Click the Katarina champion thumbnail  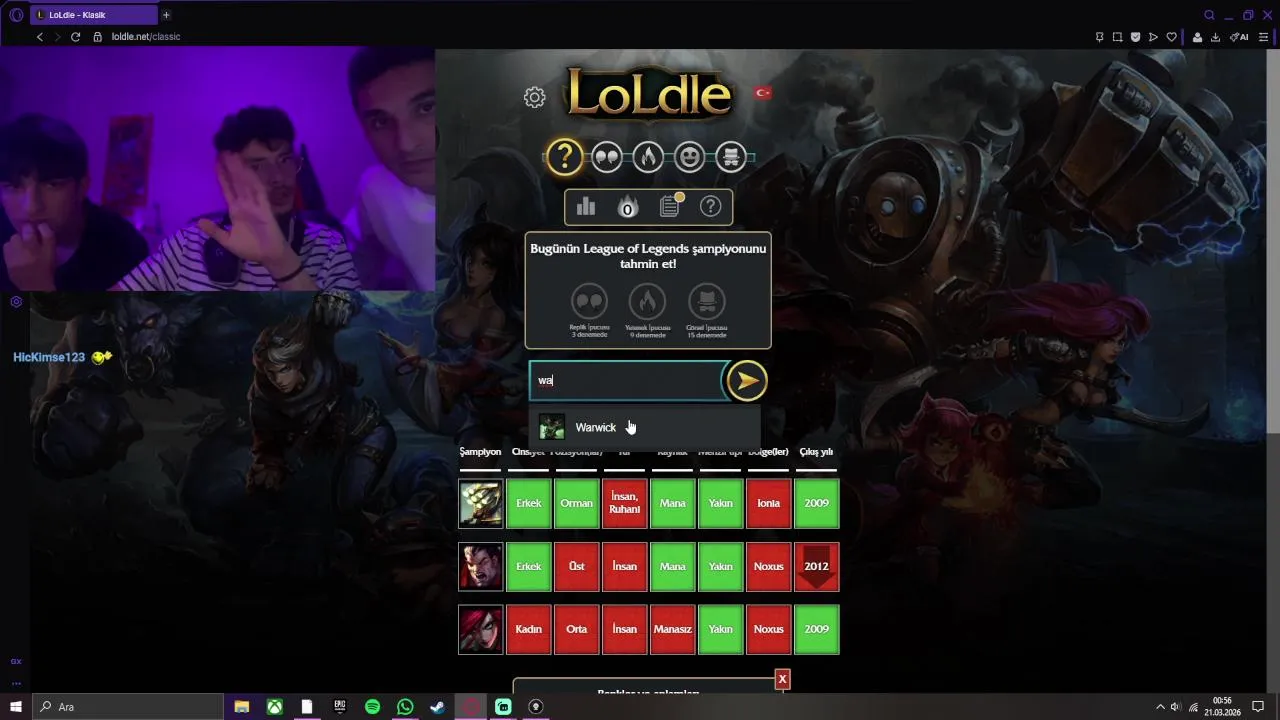[x=481, y=629]
